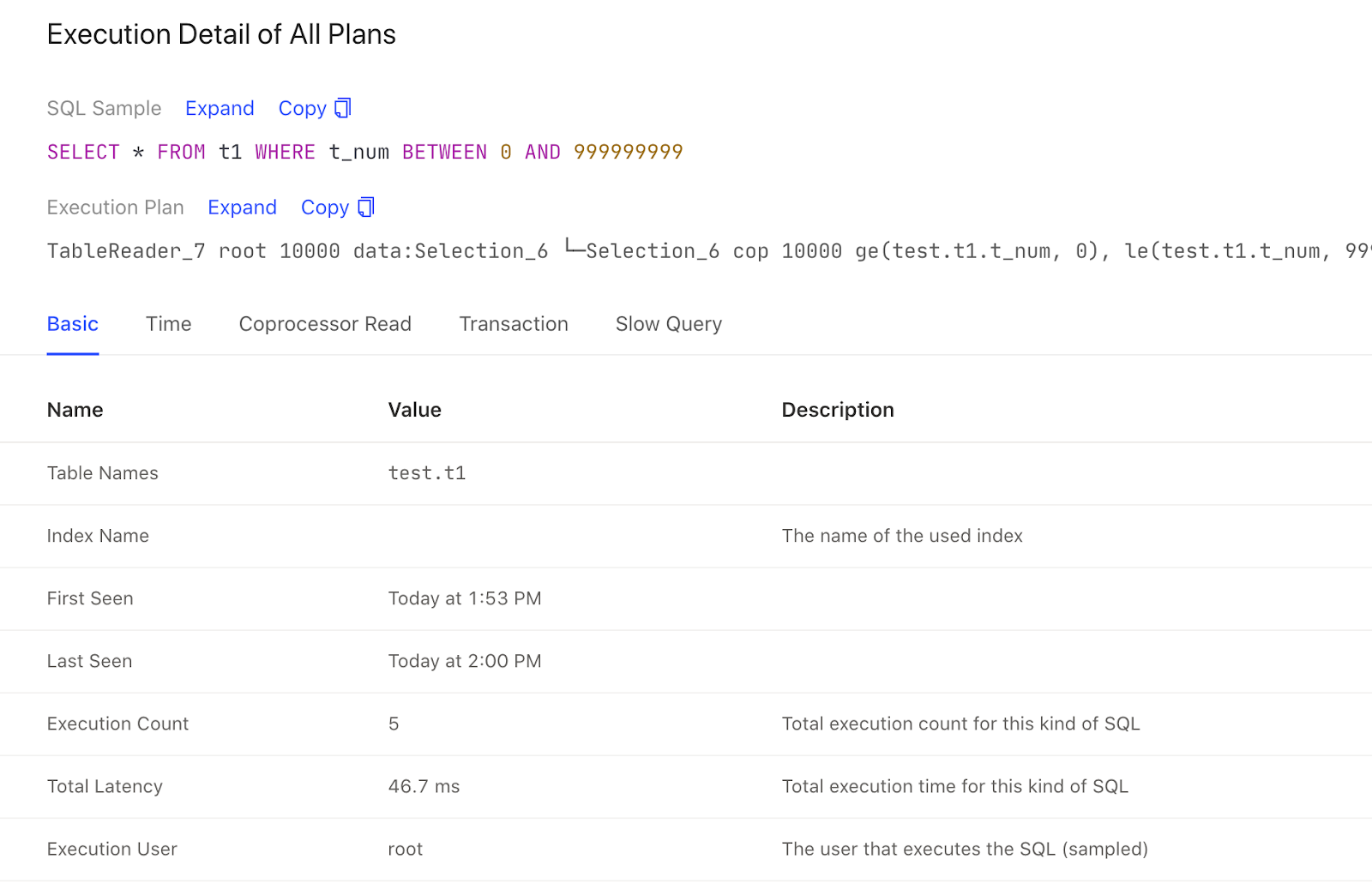Click the Description column header
Screen dimensions: 1372x883
pos(837,410)
